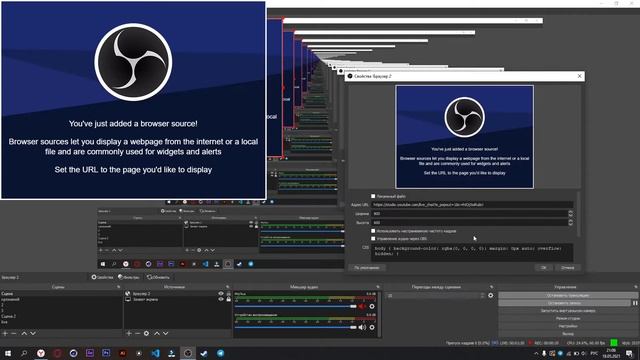The height and width of the screenshot is (360, 640).
Task: Open the Windows Start menu
Action: [x=8, y=353]
